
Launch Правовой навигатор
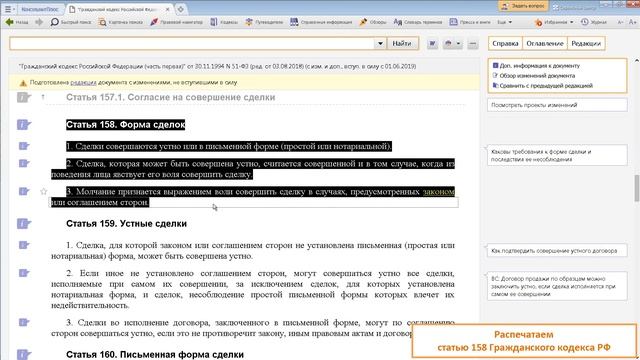point(176,22)
